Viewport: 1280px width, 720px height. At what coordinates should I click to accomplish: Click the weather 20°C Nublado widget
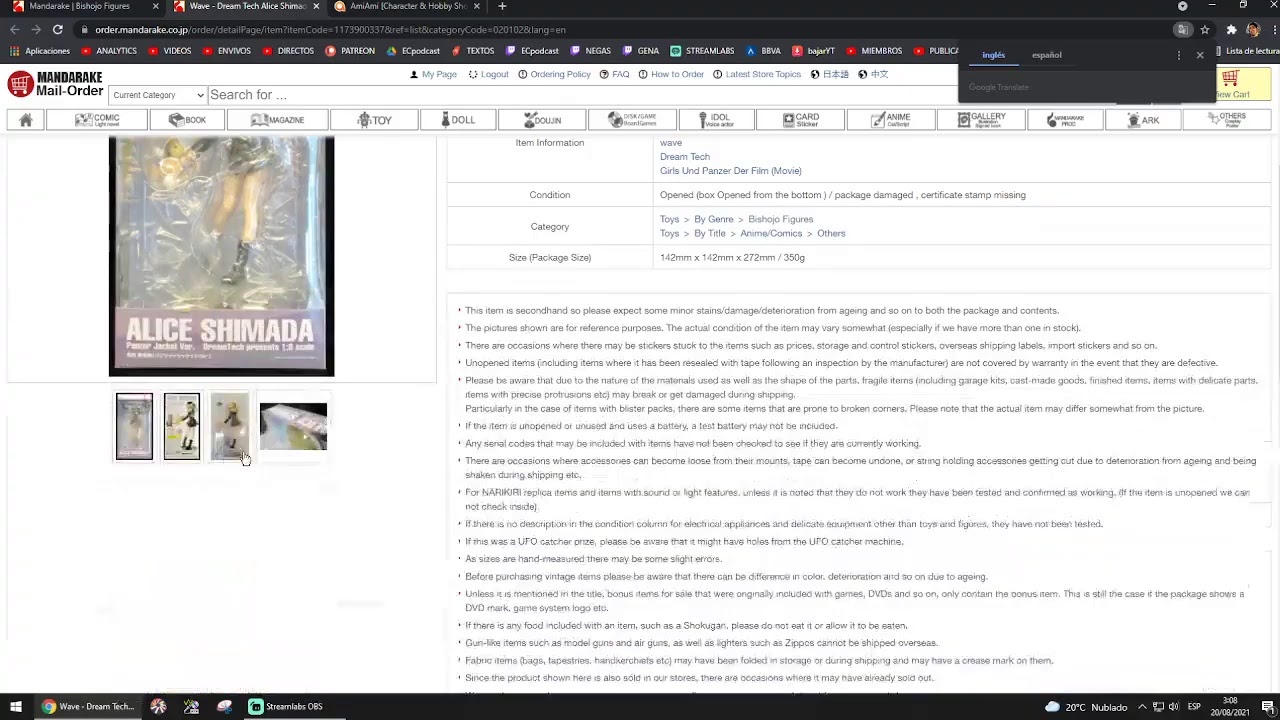click(1086, 706)
